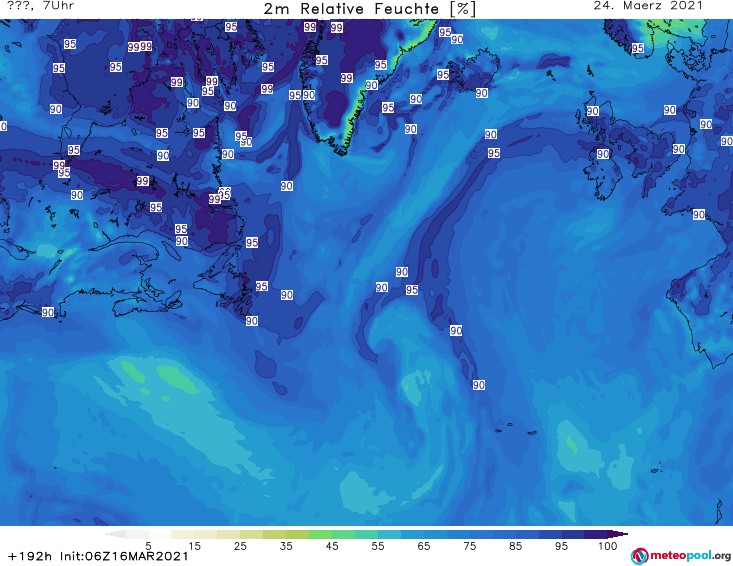This screenshot has width=733, height=566.
Task: Click the legend tick label '100'
Action: (x=608, y=546)
